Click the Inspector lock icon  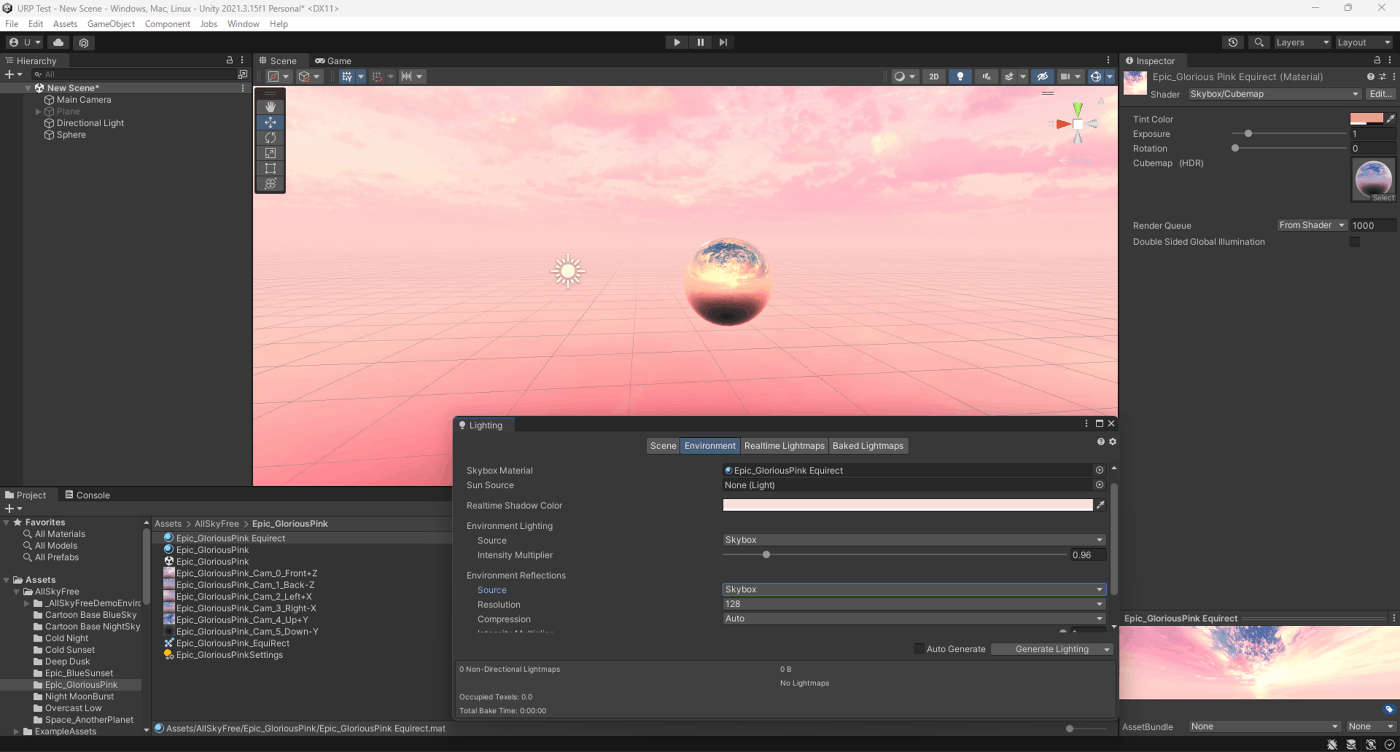tap(1379, 60)
